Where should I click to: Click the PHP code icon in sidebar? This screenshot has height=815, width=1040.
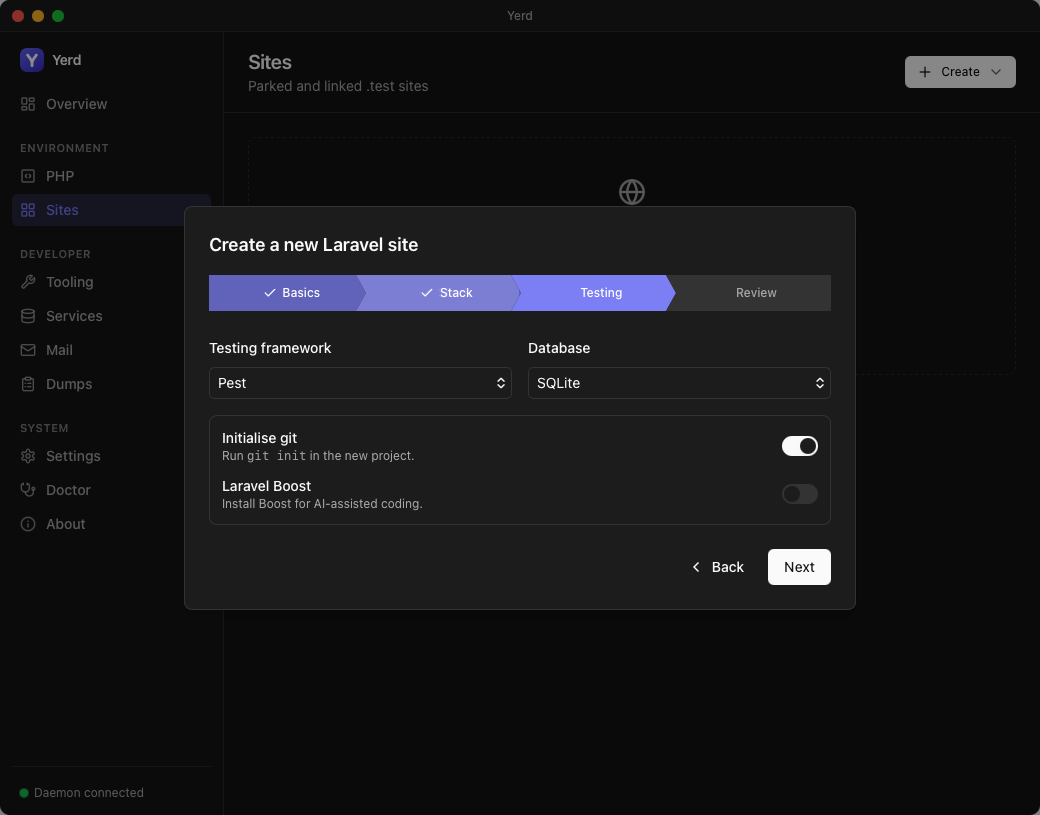(x=28, y=176)
